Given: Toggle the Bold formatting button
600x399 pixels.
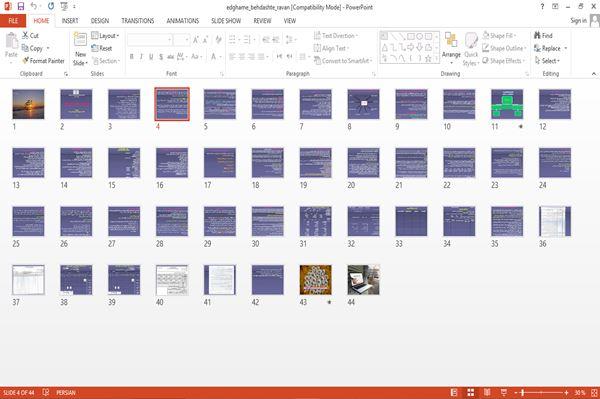Looking at the screenshot, I should click(131, 57).
